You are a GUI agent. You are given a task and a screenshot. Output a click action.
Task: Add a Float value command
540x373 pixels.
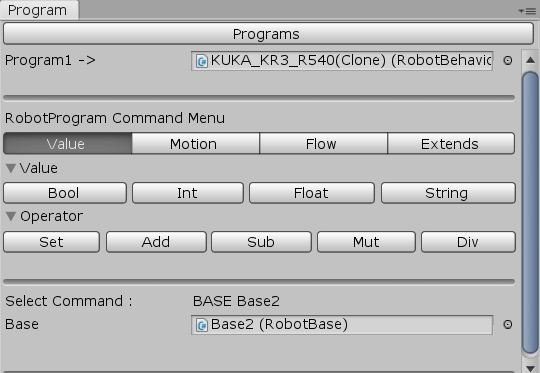tap(312, 193)
